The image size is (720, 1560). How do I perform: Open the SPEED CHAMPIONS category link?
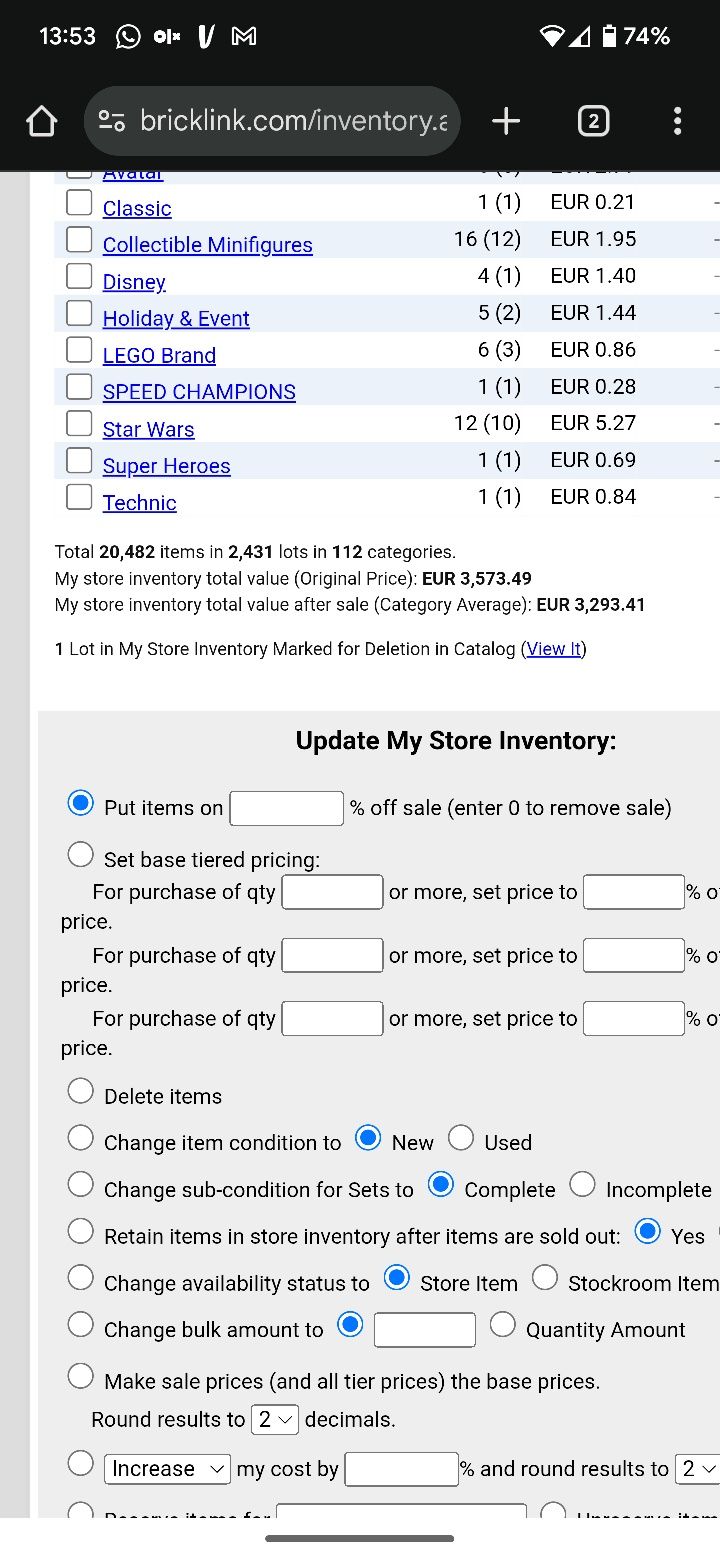click(199, 392)
